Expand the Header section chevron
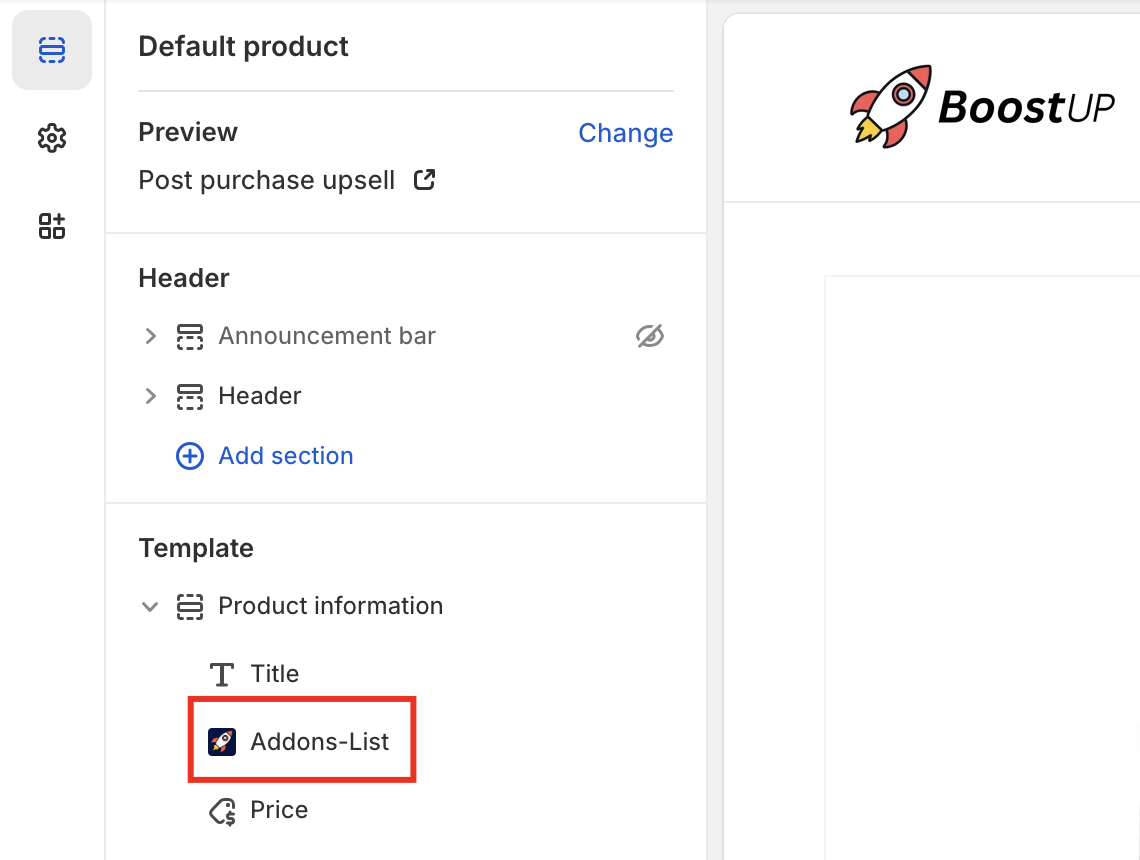Image resolution: width=1140 pixels, height=860 pixels. pos(151,396)
